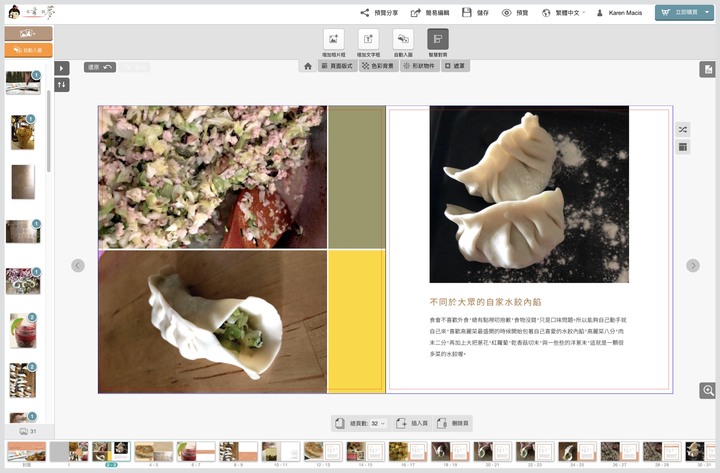Open the cover page thumbnail
Screen dimensions: 720x473
(x=27, y=451)
